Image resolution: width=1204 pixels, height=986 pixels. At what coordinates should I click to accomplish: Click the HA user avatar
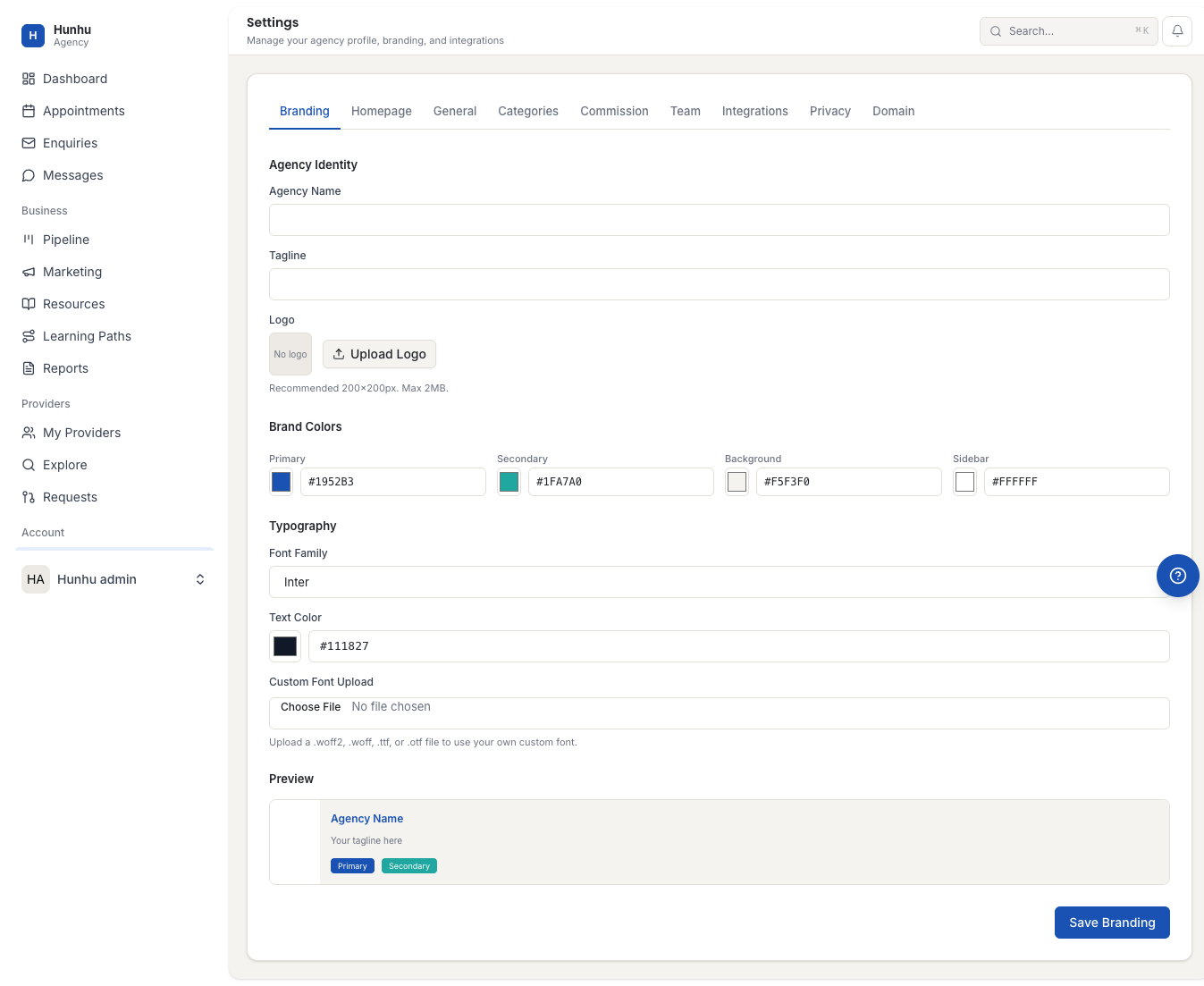(36, 579)
